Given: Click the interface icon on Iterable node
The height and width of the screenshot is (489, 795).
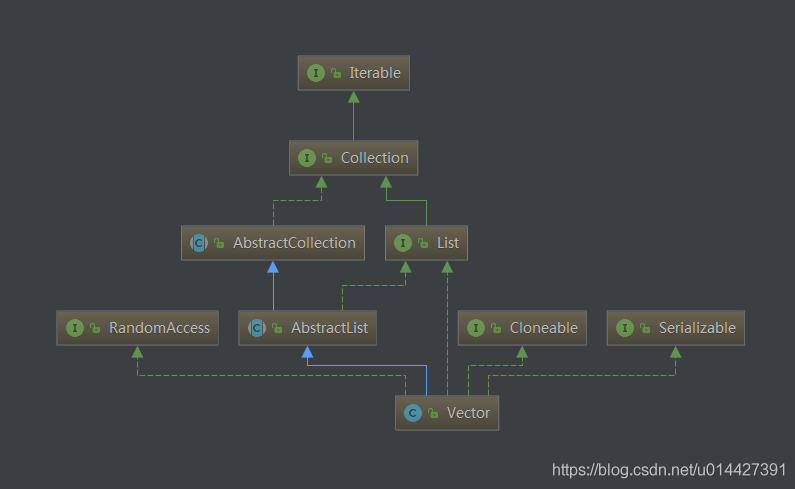Looking at the screenshot, I should pos(315,73).
